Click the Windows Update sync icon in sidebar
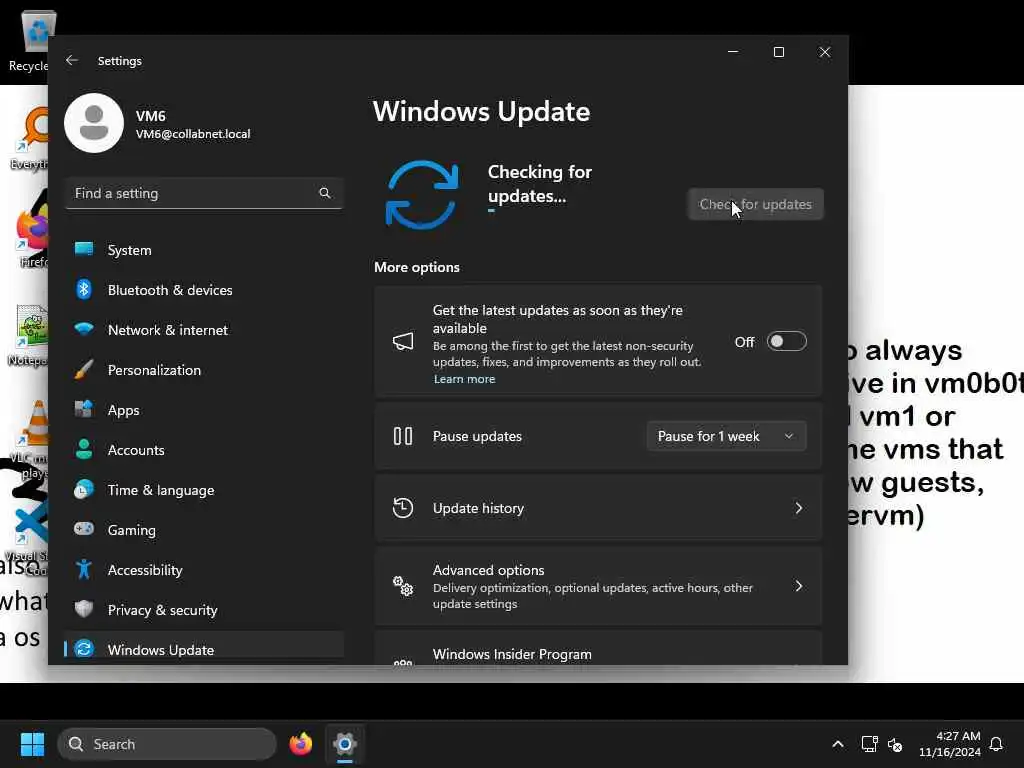The image size is (1024, 768). pyautogui.click(x=84, y=648)
